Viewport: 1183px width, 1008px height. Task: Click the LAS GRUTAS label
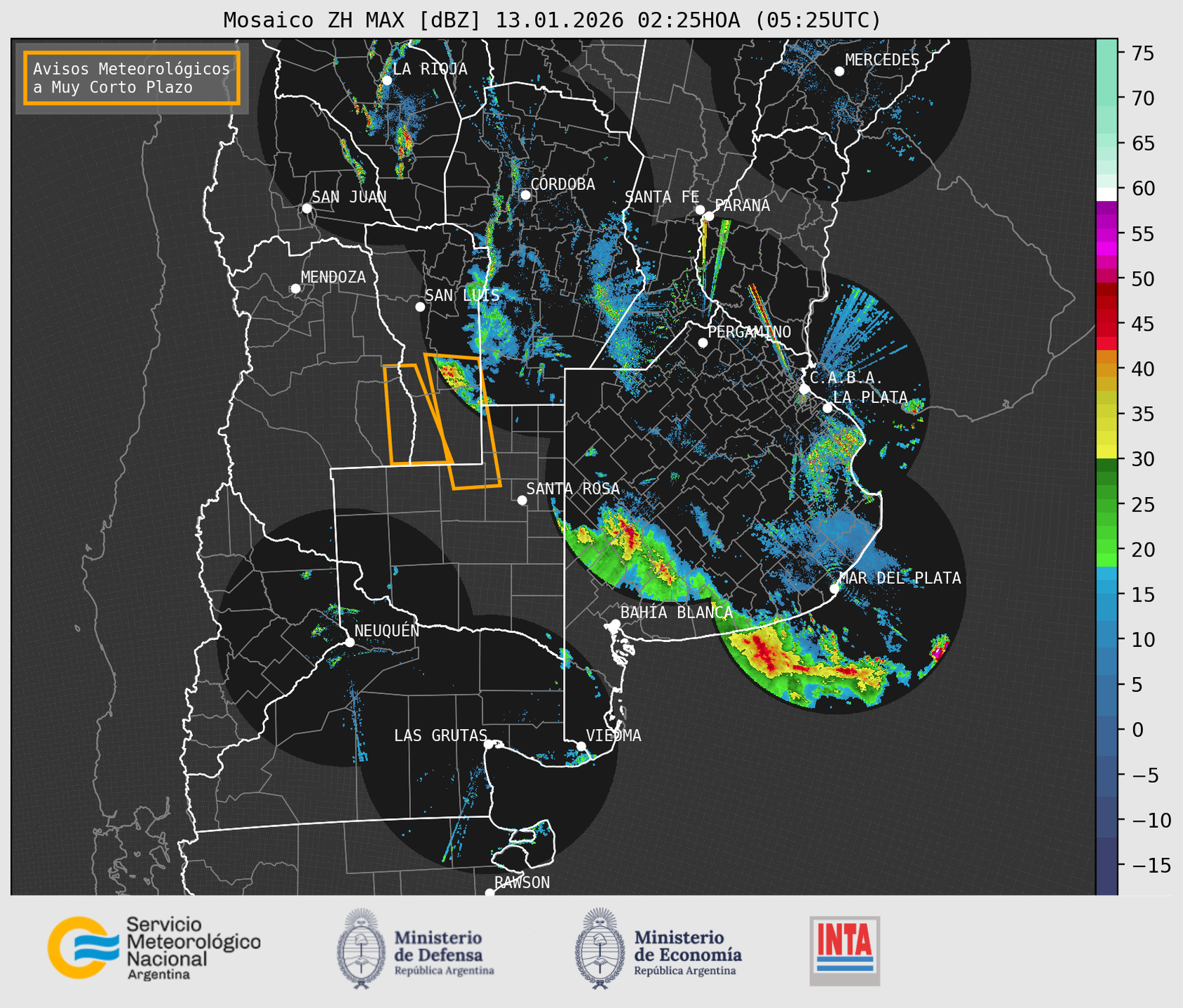click(x=440, y=735)
